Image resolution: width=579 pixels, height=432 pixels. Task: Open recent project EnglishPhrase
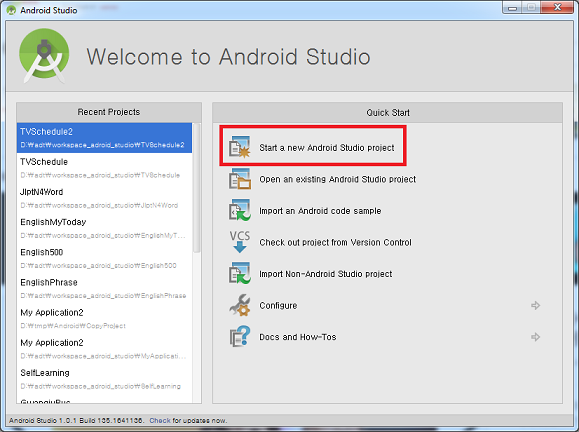(105, 289)
